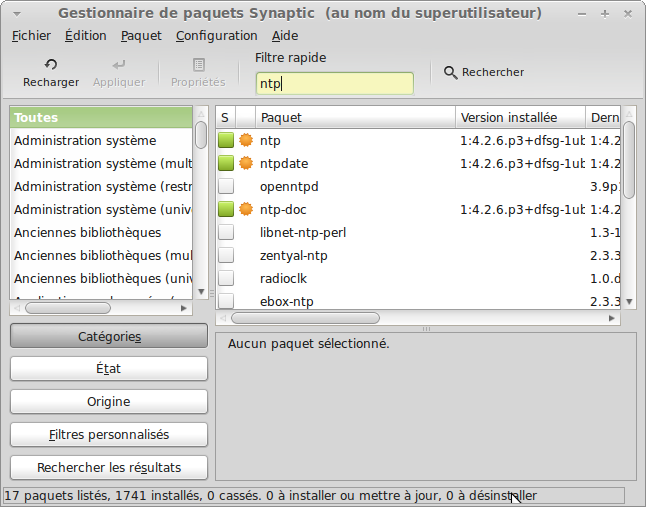Image resolution: width=646 pixels, height=507 pixels.
Task: Select the Filtres personnalisés button
Action: [x=109, y=435]
